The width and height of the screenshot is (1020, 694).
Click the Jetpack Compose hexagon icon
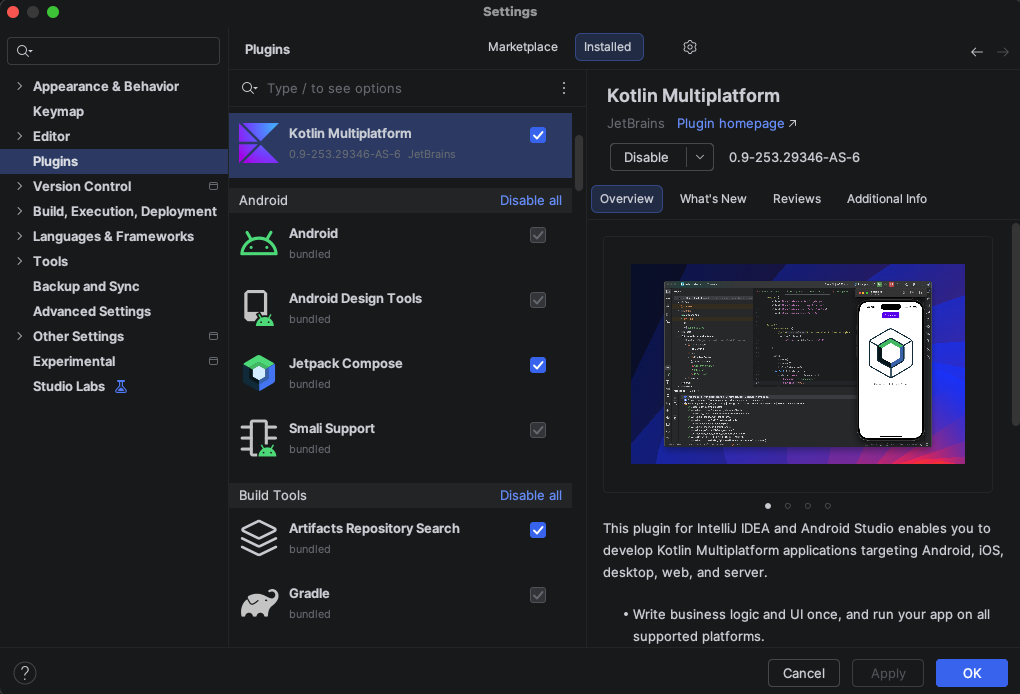click(x=258, y=373)
